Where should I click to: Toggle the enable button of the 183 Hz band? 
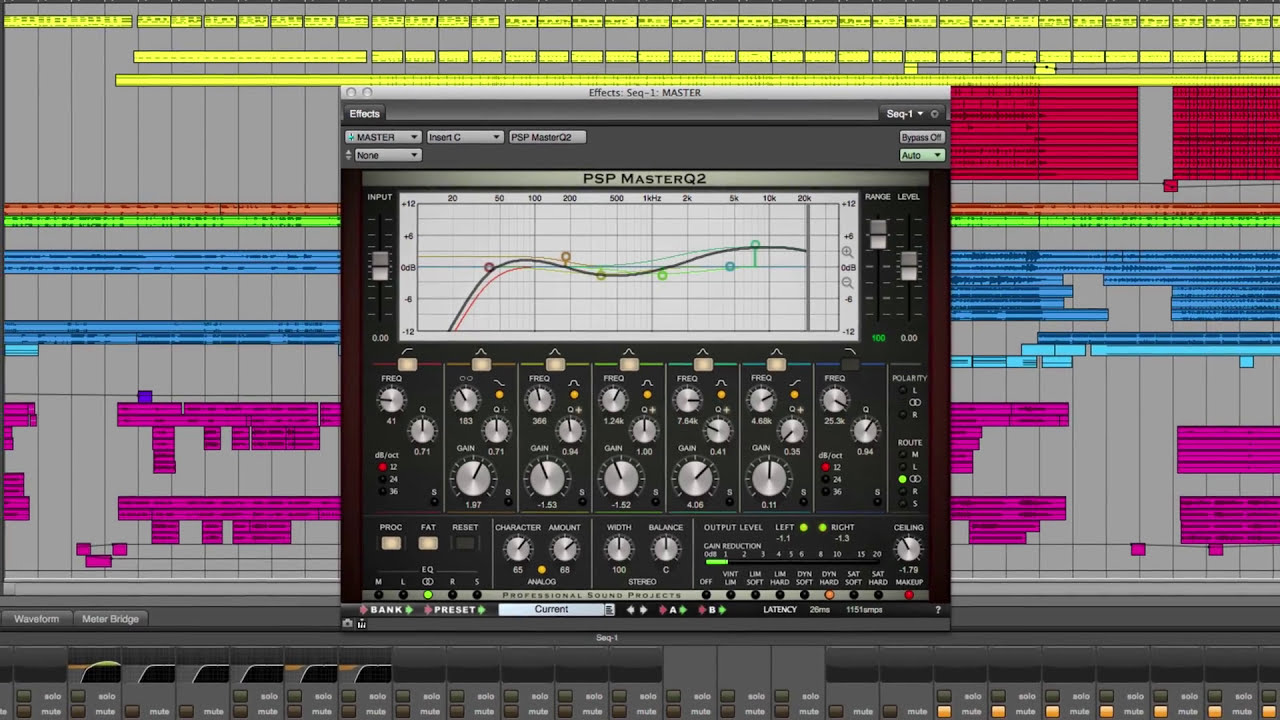click(481, 364)
